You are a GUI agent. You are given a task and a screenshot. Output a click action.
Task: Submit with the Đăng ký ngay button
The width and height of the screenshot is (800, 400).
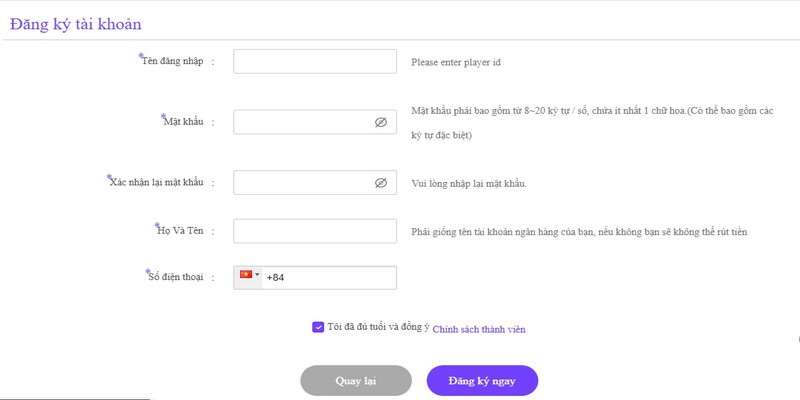tap(482, 381)
